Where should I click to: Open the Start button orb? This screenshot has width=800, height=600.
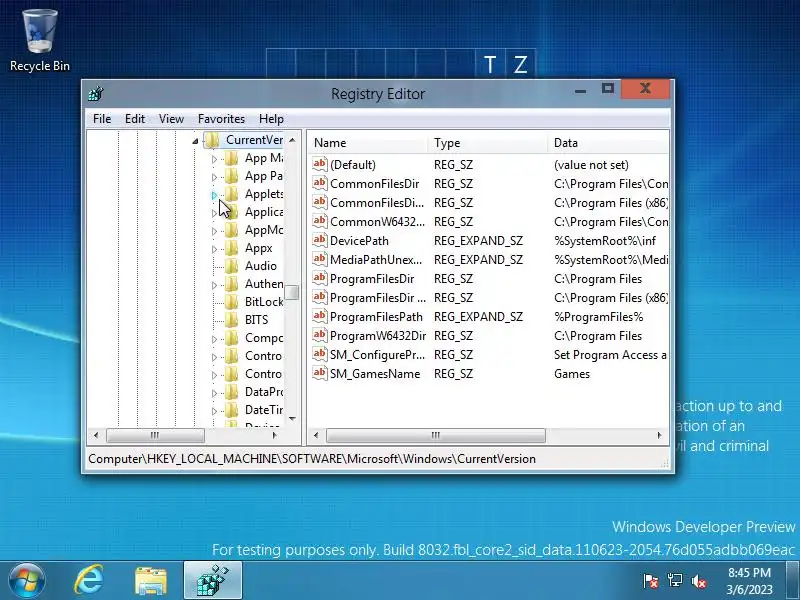(27, 581)
